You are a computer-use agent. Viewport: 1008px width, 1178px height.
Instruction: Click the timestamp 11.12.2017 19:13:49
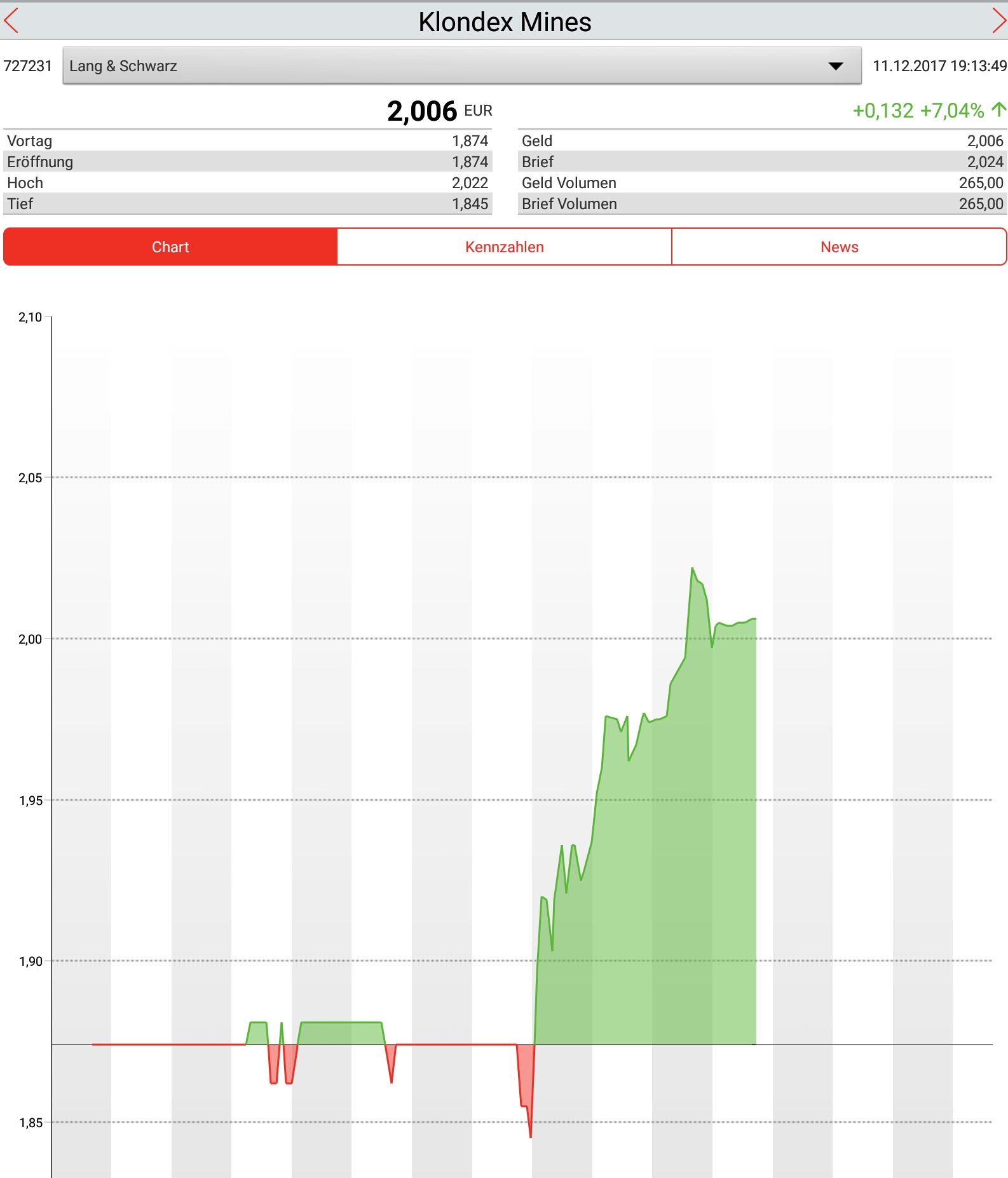[939, 66]
